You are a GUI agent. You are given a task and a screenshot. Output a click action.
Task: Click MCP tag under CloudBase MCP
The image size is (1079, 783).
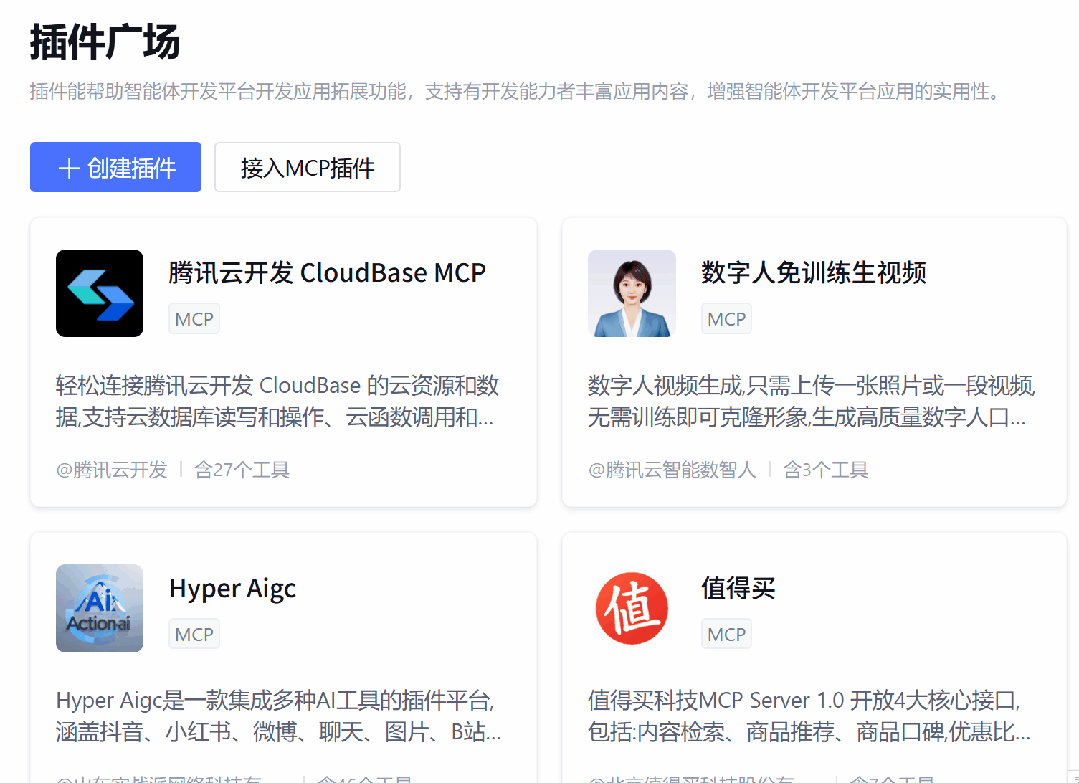coord(194,319)
